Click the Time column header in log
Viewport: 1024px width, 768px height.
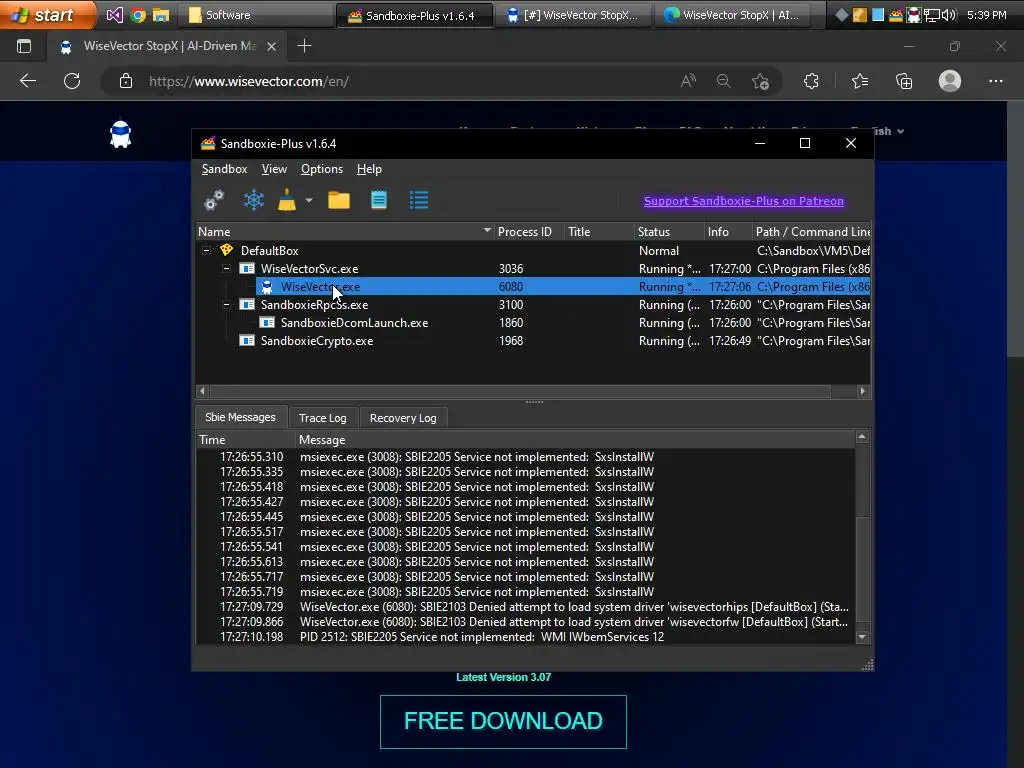(x=246, y=440)
